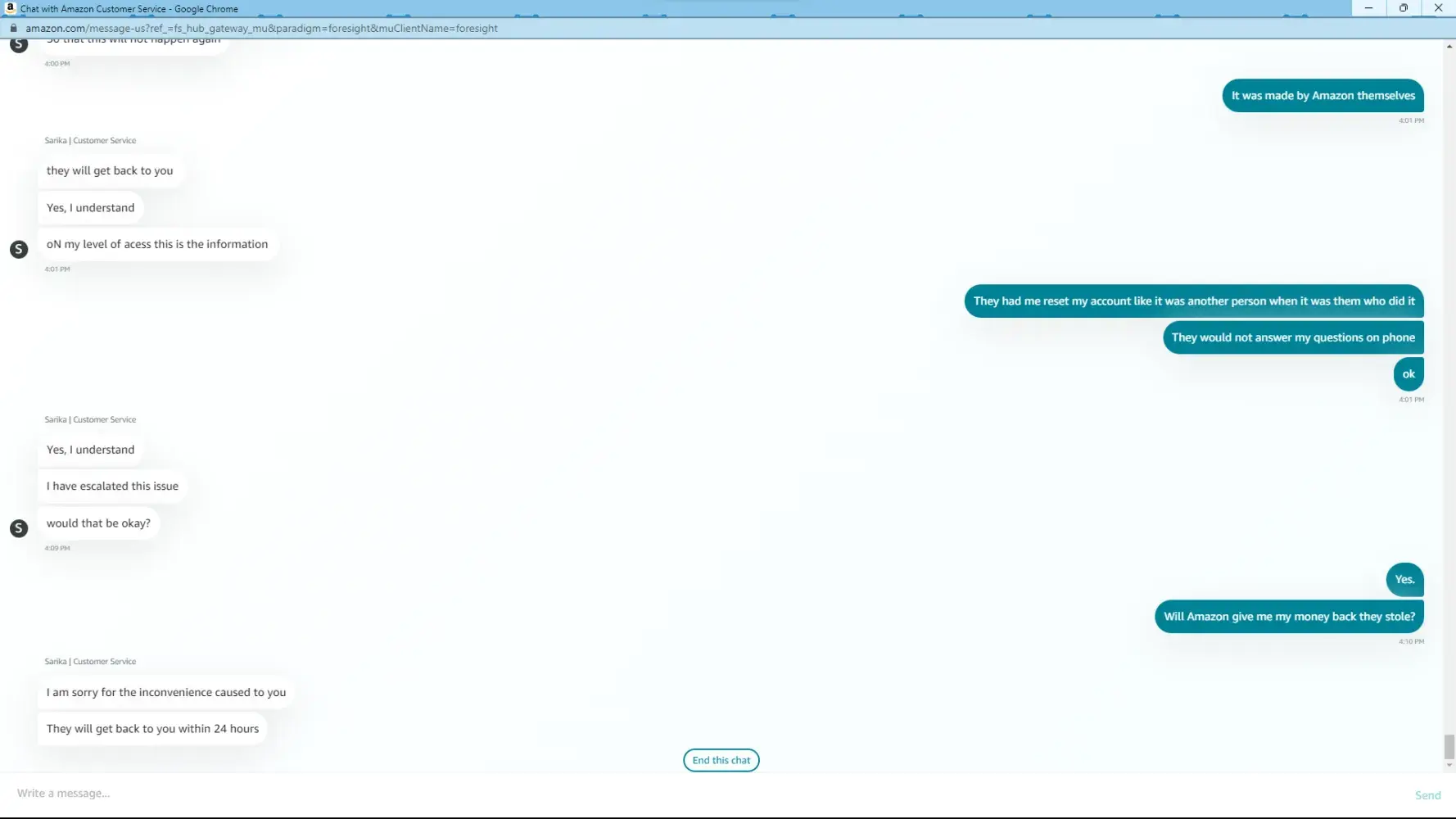
Task: Click 'Sarika | Customer Service' label above 'they will get back'
Action: 90,141
